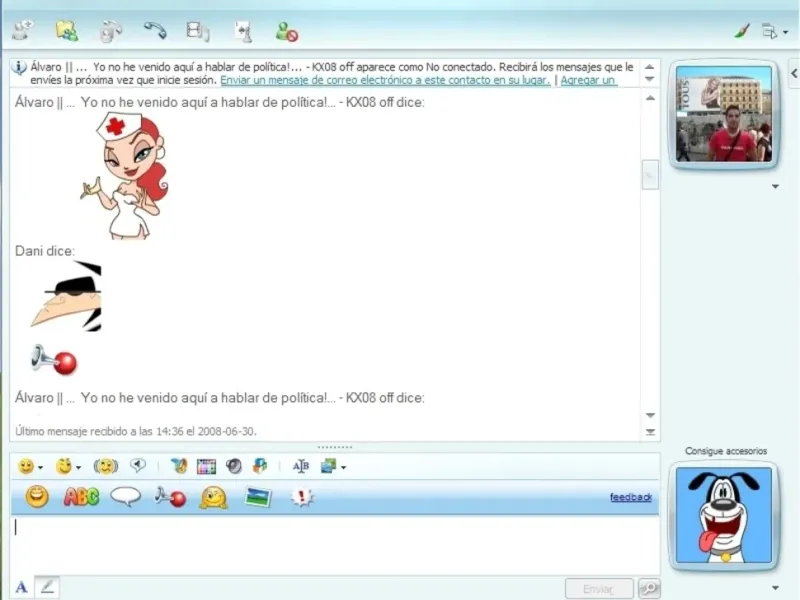Screen dimensions: 800x600
Task: Open the colorful grid icon
Action: [x=206, y=466]
